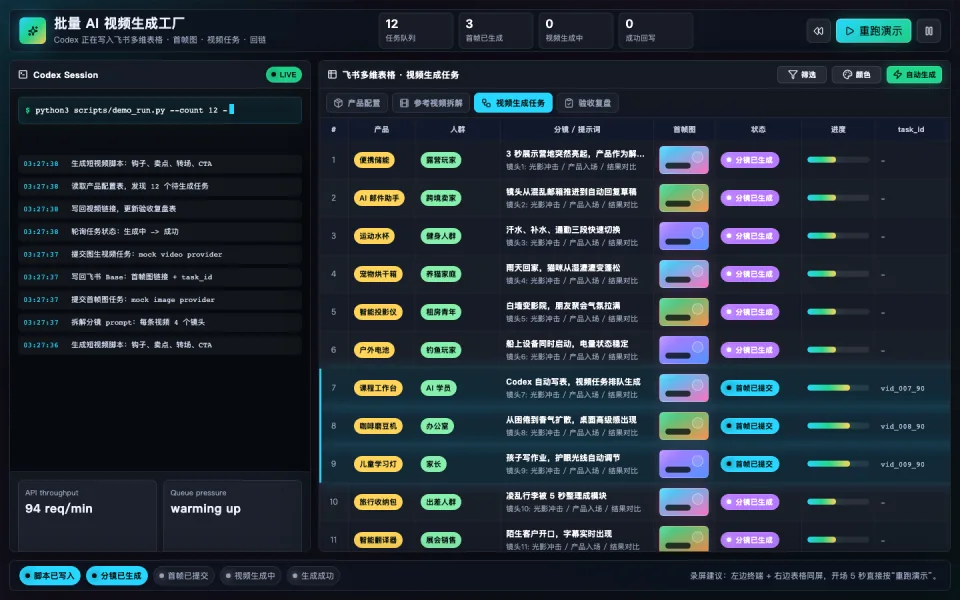
Task: Open the first-frame thumbnail for 宠物烘干箱
Action: tap(684, 274)
